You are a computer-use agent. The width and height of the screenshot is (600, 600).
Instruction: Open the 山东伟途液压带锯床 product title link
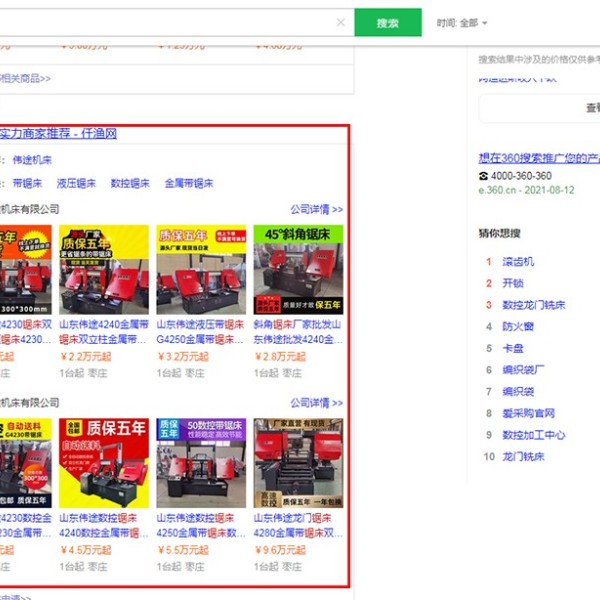201,332
